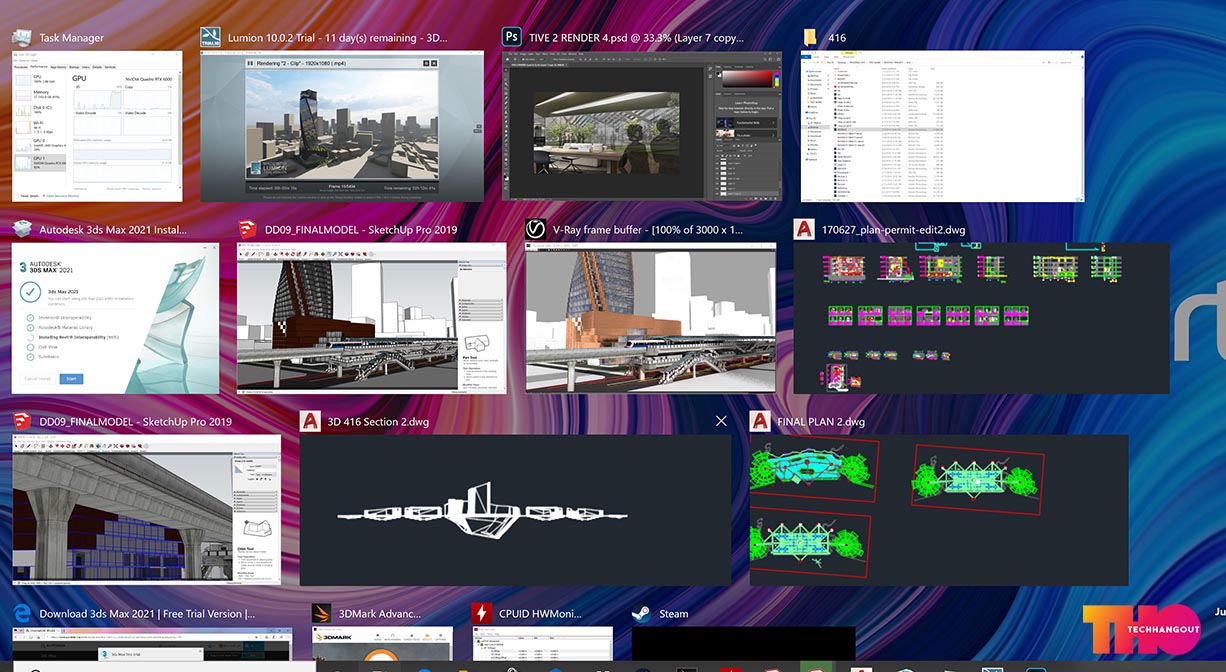Click the title "3D 416 Section 2.dwg"
This screenshot has height=672, width=1226.
378,422
